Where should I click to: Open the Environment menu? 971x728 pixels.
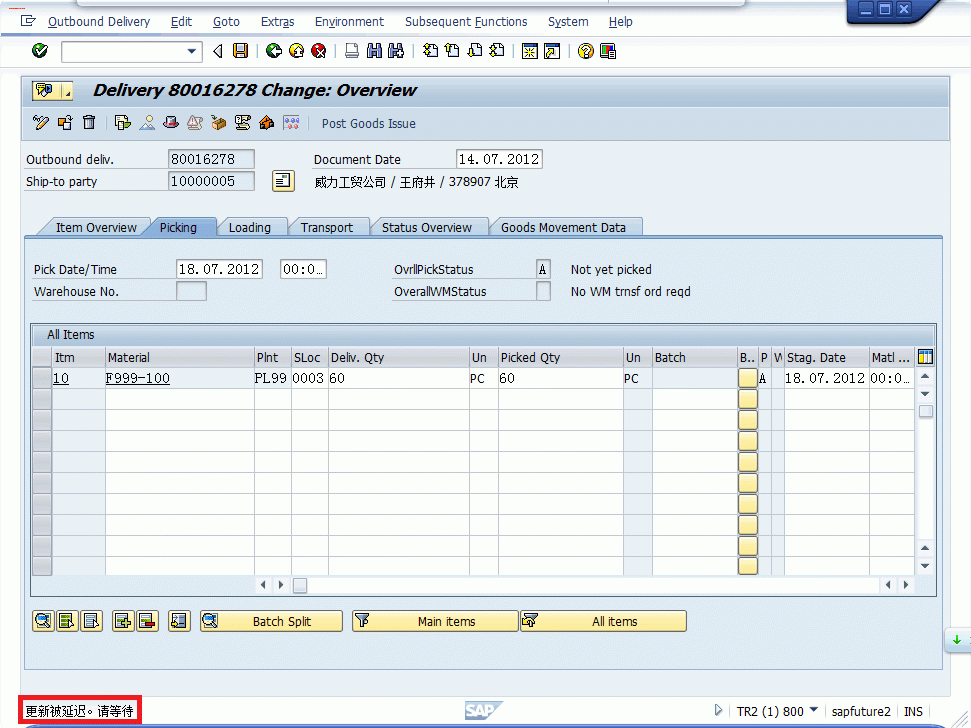(x=349, y=22)
